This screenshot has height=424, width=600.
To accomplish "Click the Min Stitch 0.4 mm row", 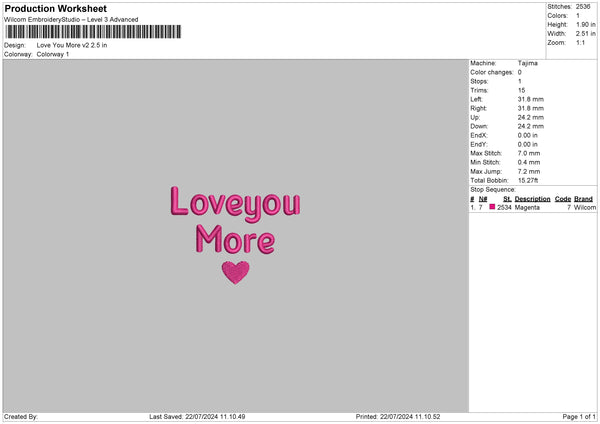I will coord(505,162).
